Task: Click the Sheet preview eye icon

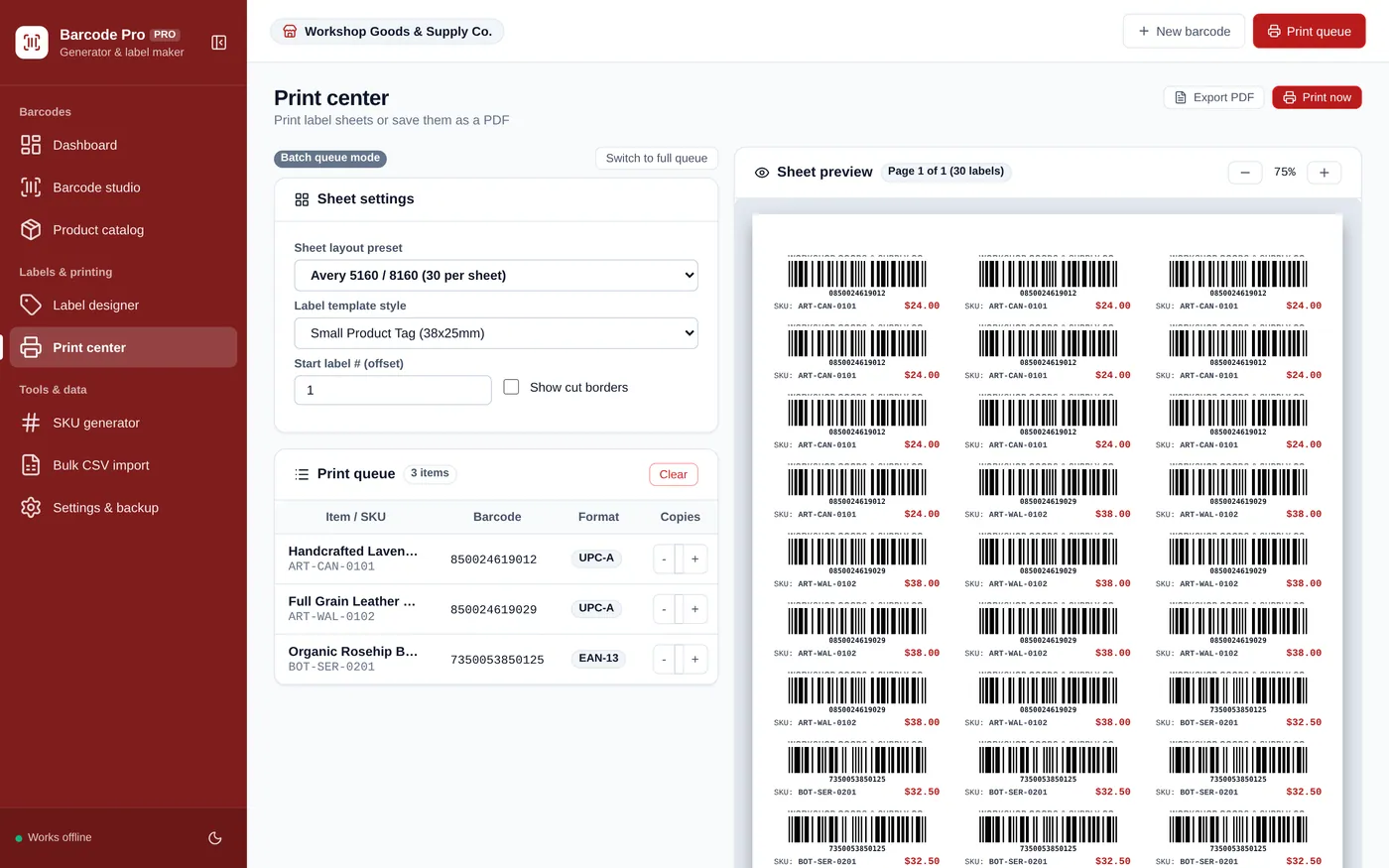Action: point(762,173)
